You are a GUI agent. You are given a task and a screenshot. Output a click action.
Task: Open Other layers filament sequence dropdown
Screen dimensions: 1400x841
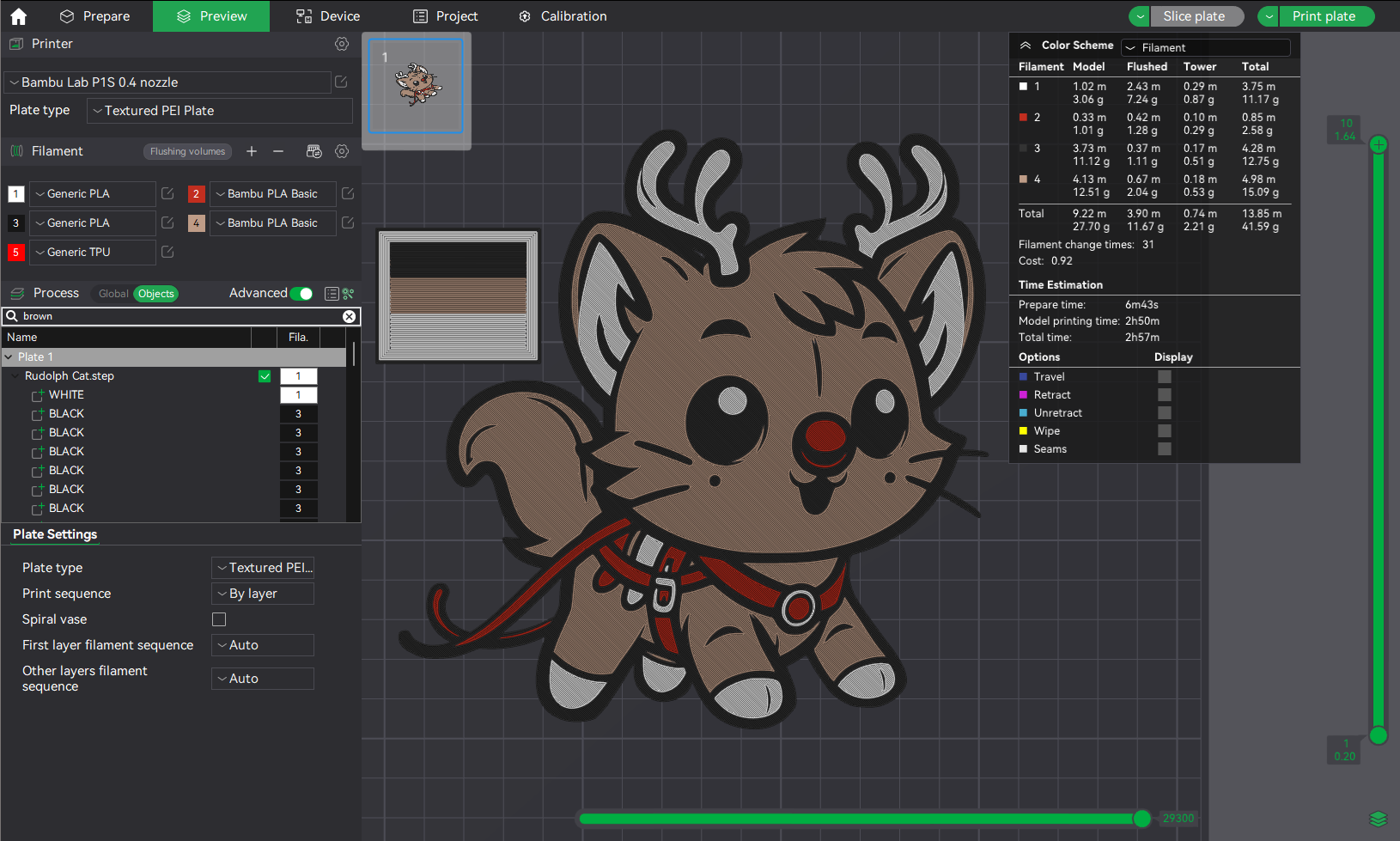point(263,679)
